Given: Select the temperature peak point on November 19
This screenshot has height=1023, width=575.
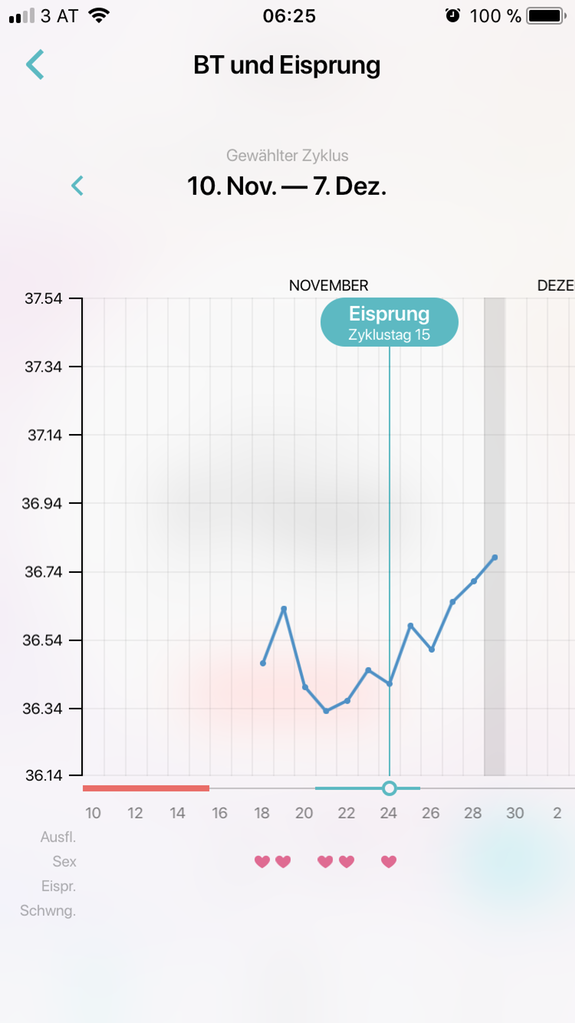Looking at the screenshot, I should [x=284, y=609].
